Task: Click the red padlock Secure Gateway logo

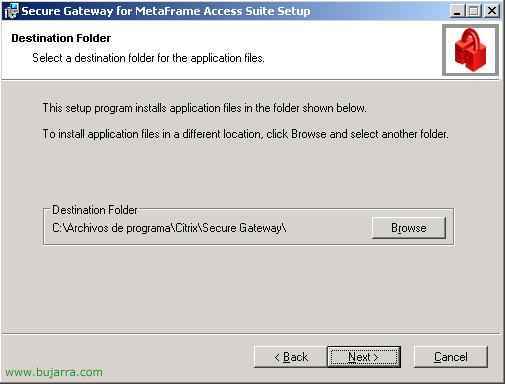Action: (x=470, y=50)
